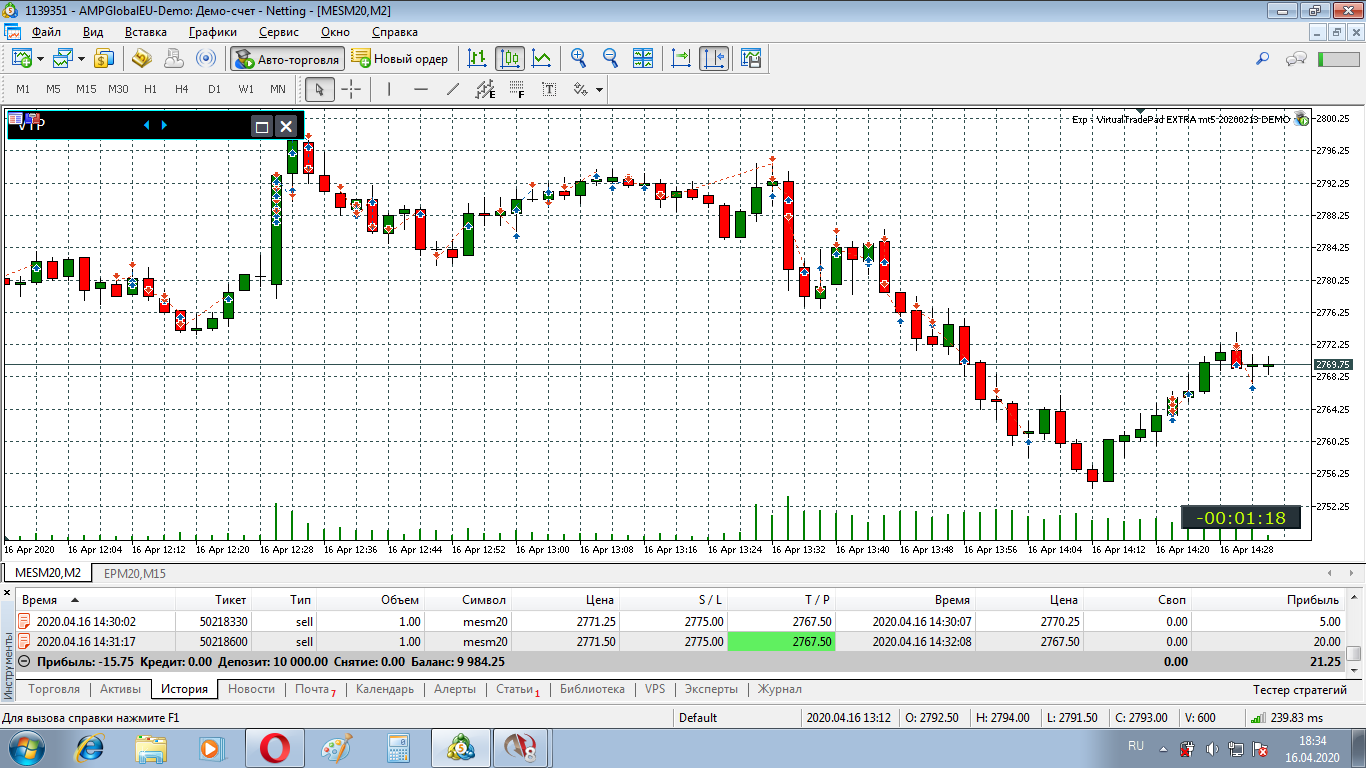Switch chart to bar chart view
Viewport: 1366px width, 768px height.
click(x=478, y=58)
